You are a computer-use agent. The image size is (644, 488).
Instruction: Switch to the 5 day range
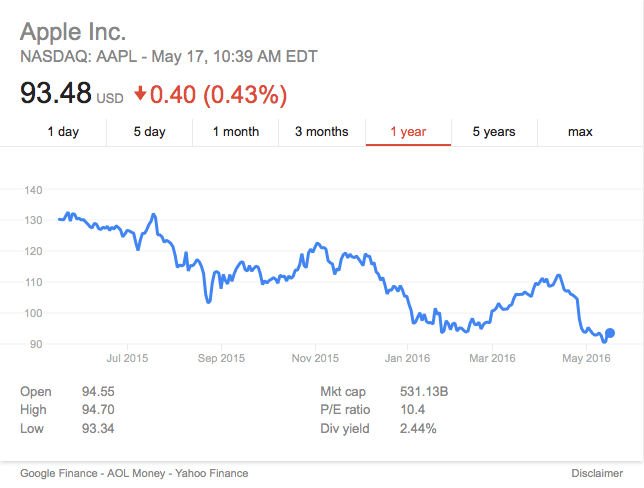[149, 132]
